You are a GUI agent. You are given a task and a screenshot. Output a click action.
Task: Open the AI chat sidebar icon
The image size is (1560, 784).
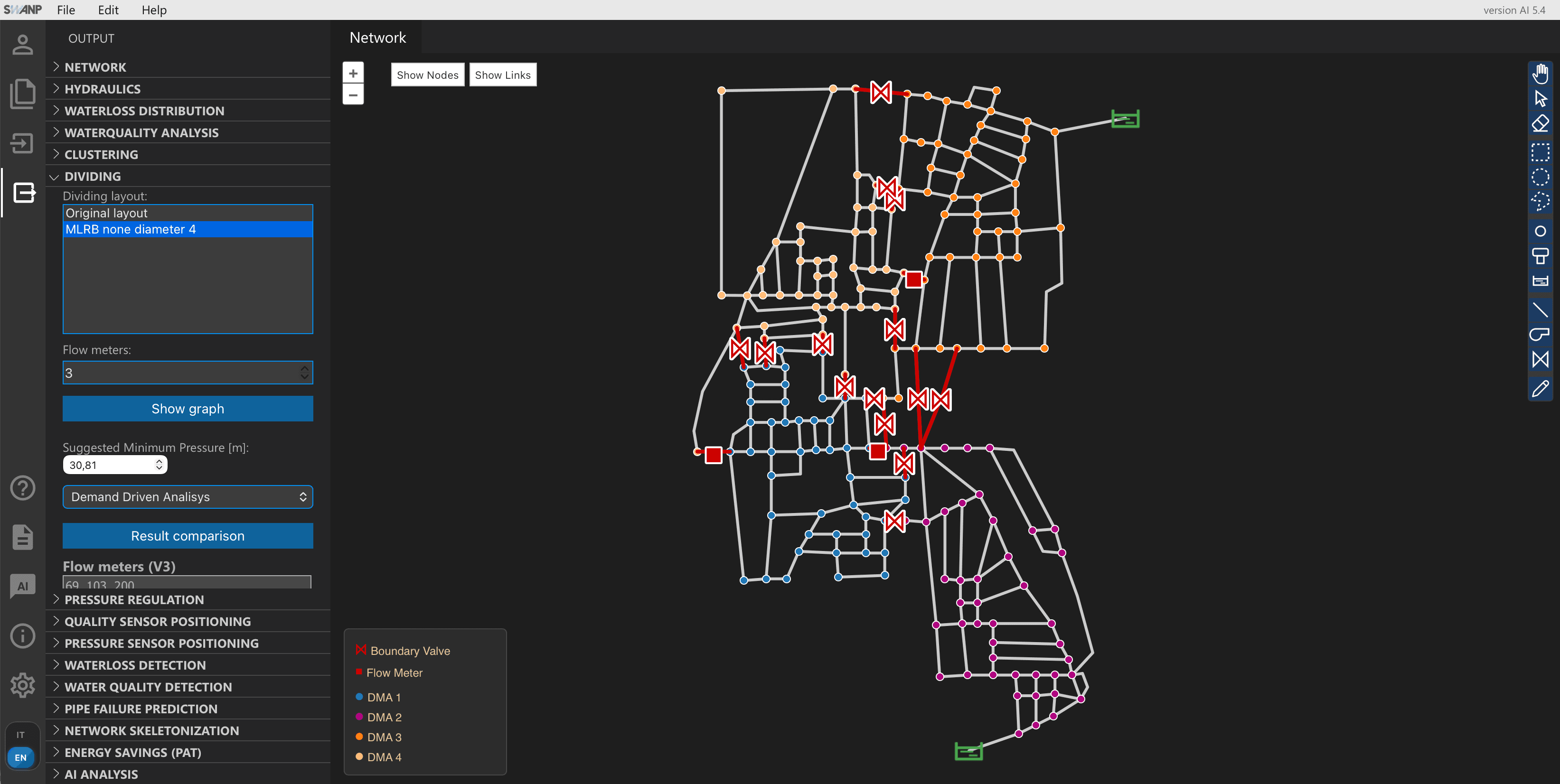click(x=22, y=586)
